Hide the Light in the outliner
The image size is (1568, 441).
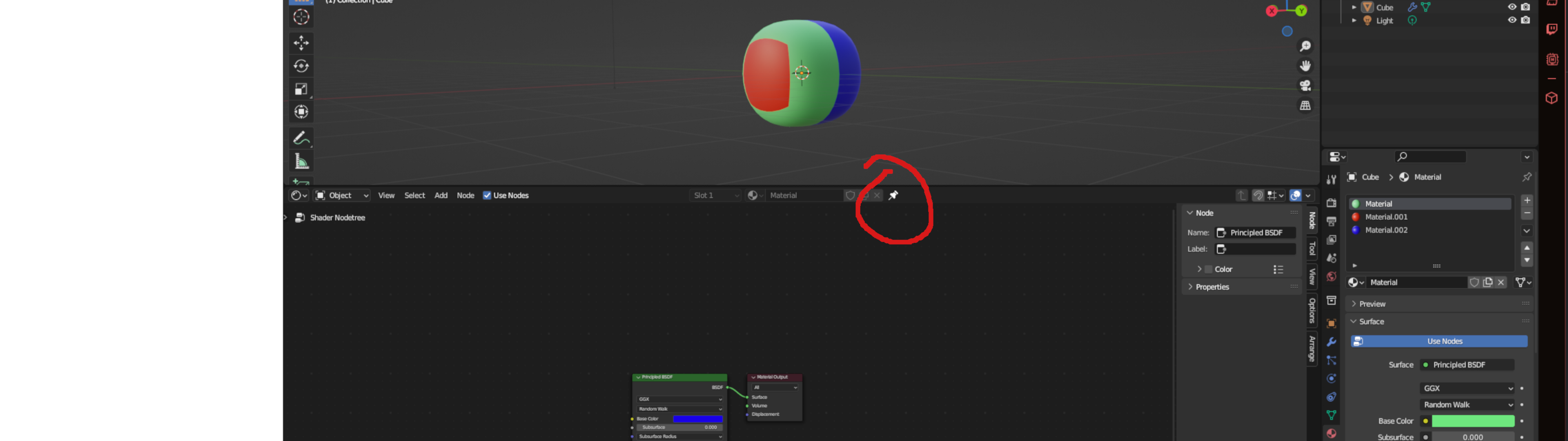(1512, 20)
